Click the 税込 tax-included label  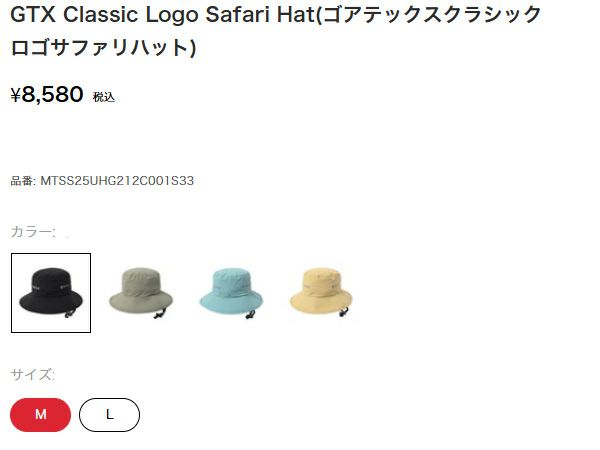point(104,97)
